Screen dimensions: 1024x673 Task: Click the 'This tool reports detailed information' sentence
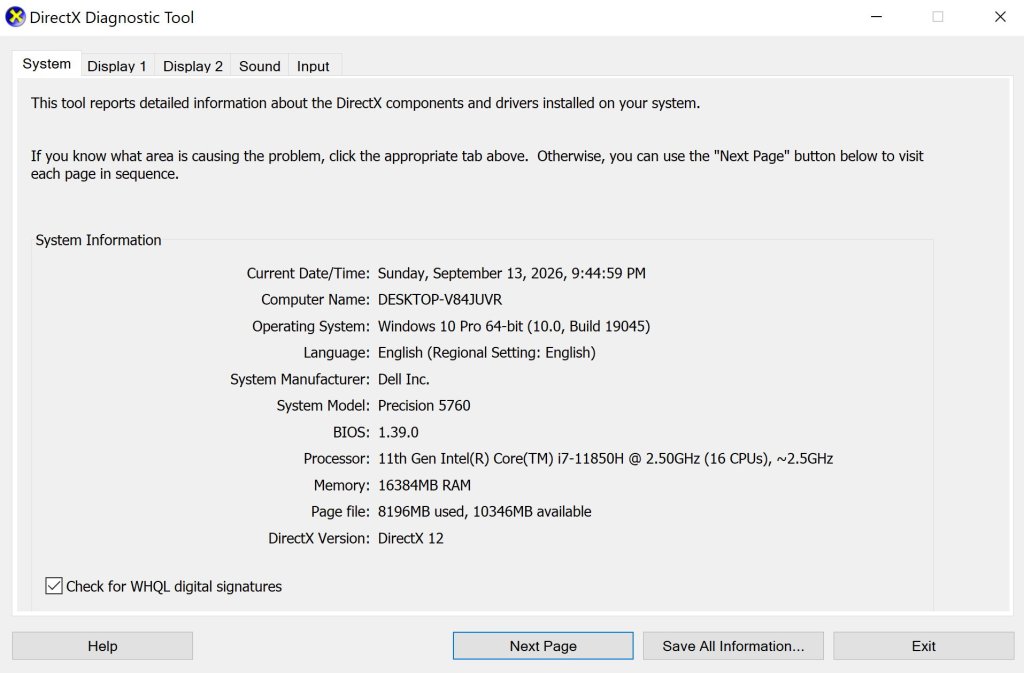(365, 103)
